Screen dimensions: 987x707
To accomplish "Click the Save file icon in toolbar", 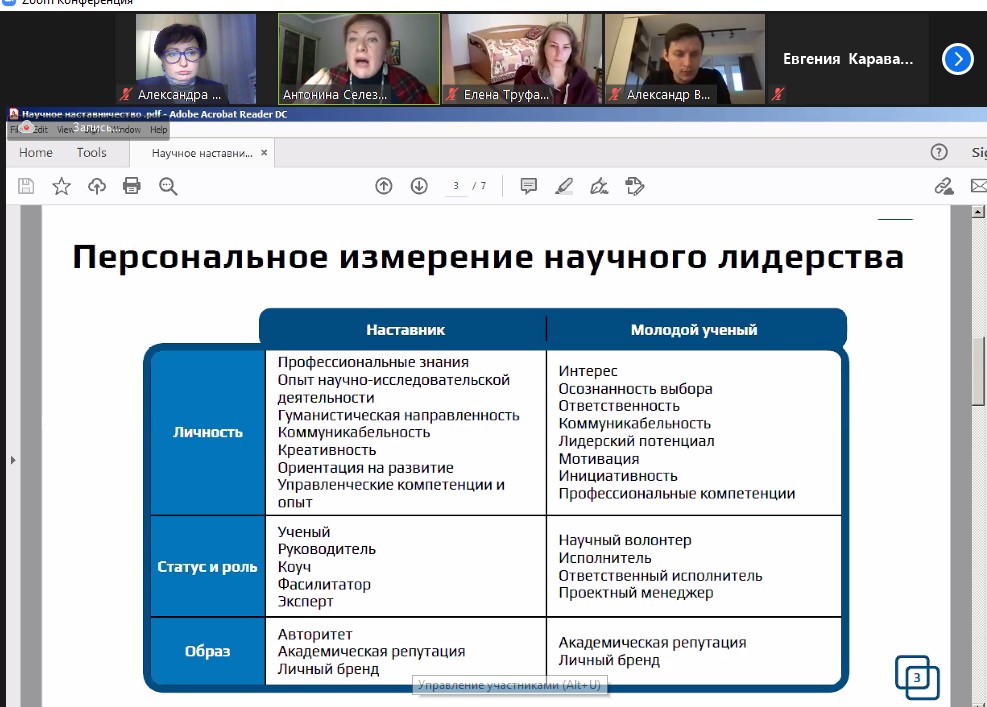I will 26,186.
